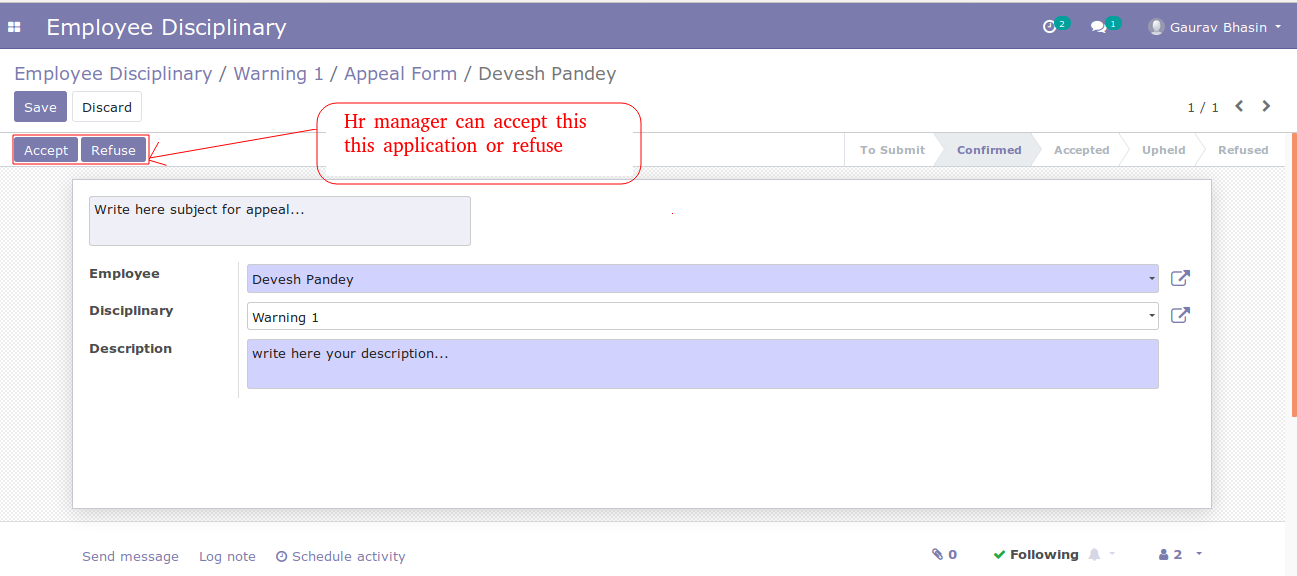
Task: Open external link for Employee field
Action: (1180, 278)
